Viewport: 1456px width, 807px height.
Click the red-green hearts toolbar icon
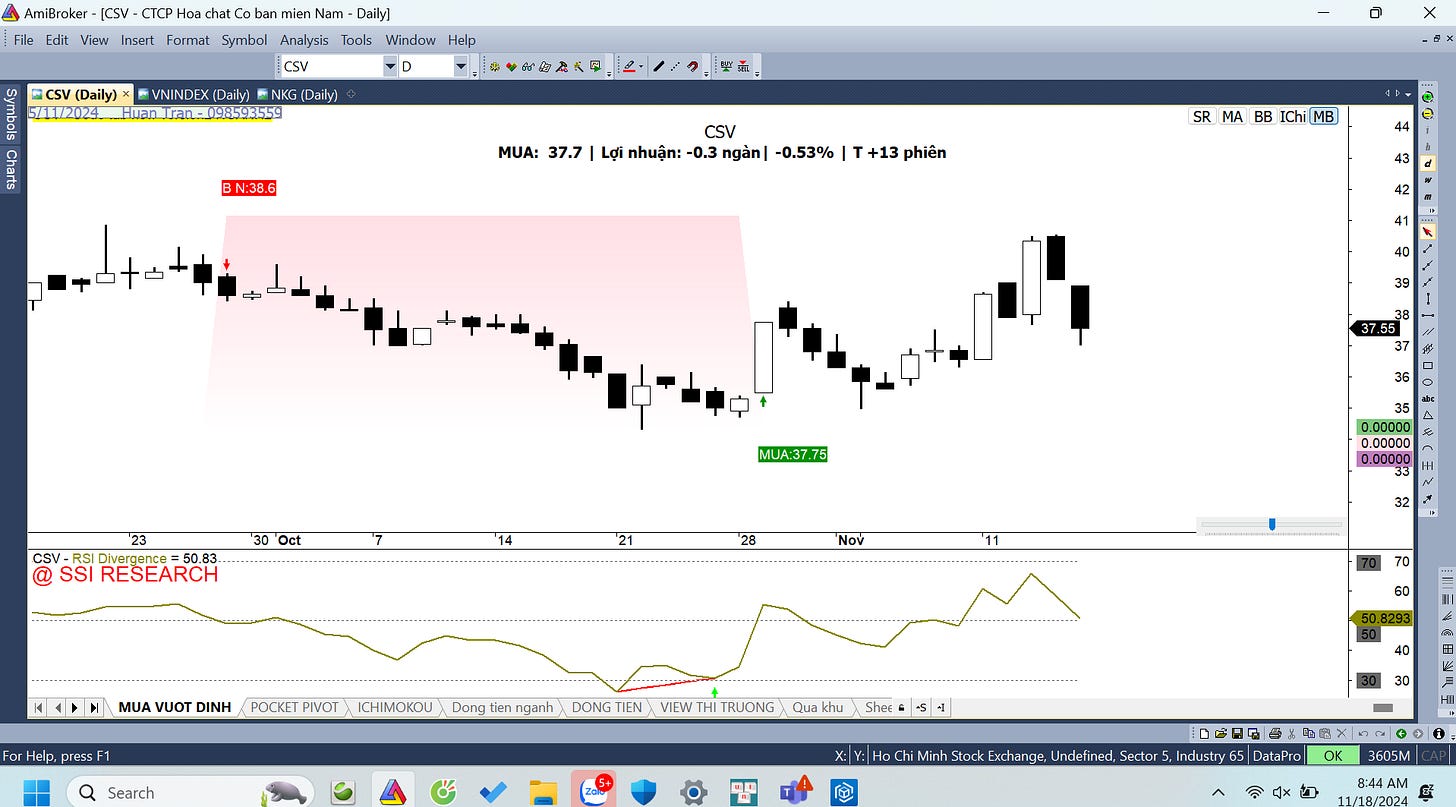click(x=512, y=67)
